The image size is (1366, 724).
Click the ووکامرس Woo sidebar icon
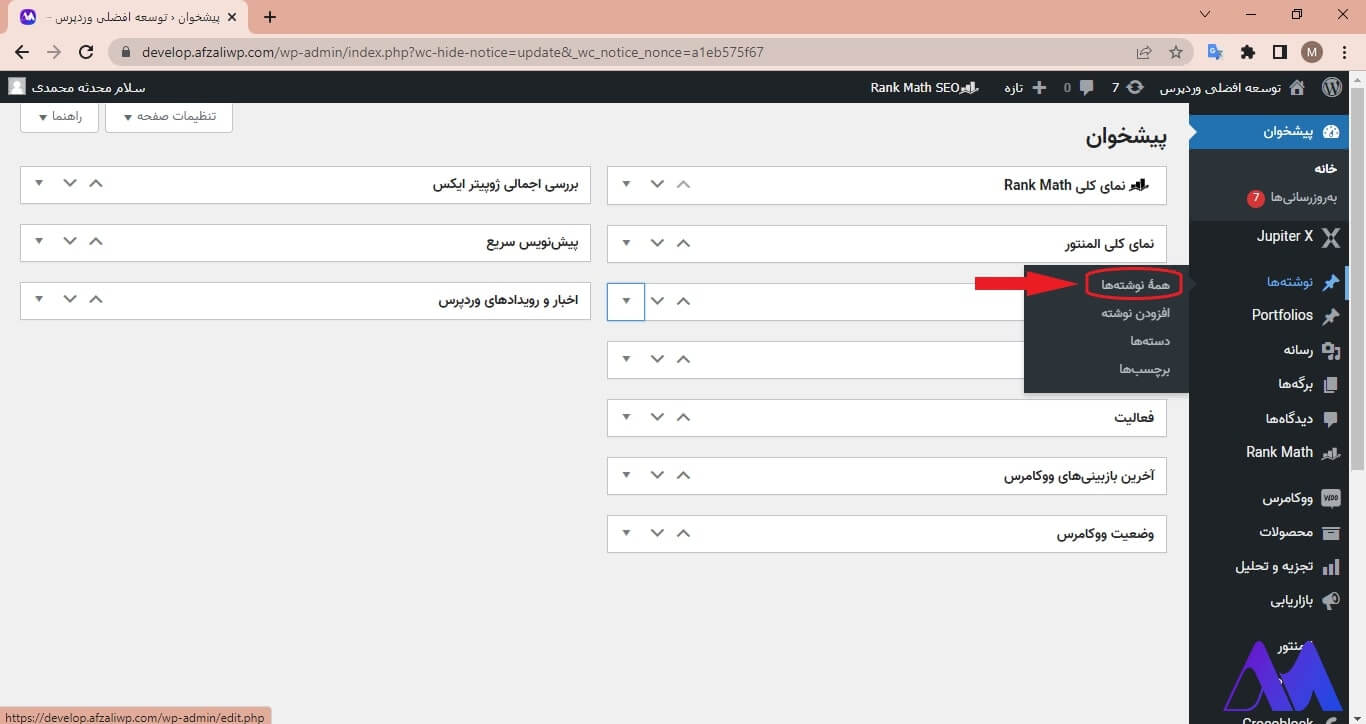coord(1330,498)
